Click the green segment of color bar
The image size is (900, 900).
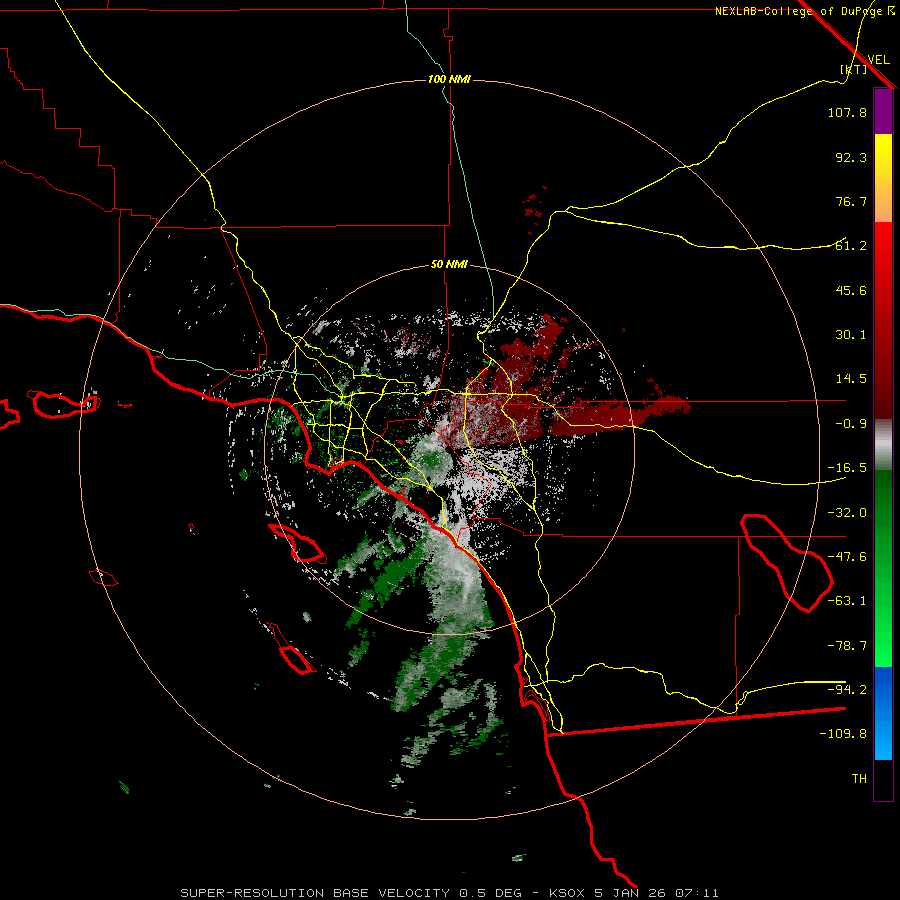point(883,568)
